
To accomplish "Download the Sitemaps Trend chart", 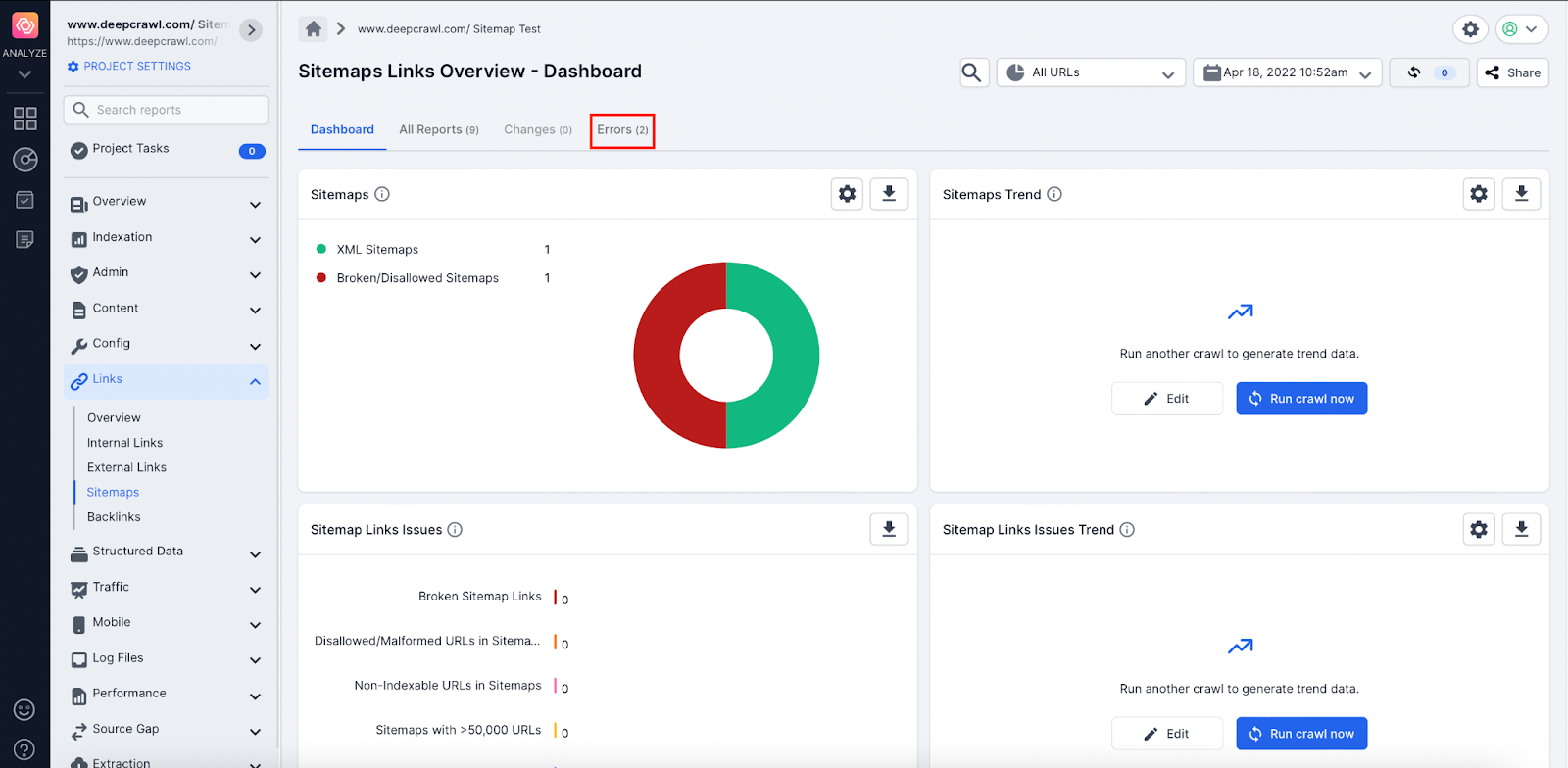I will tap(1521, 194).
